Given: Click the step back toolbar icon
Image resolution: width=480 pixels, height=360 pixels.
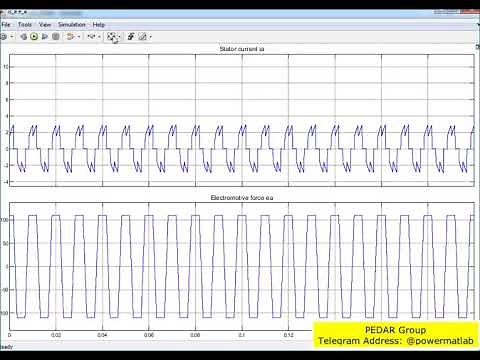Looking at the screenshot, I should [24, 37].
